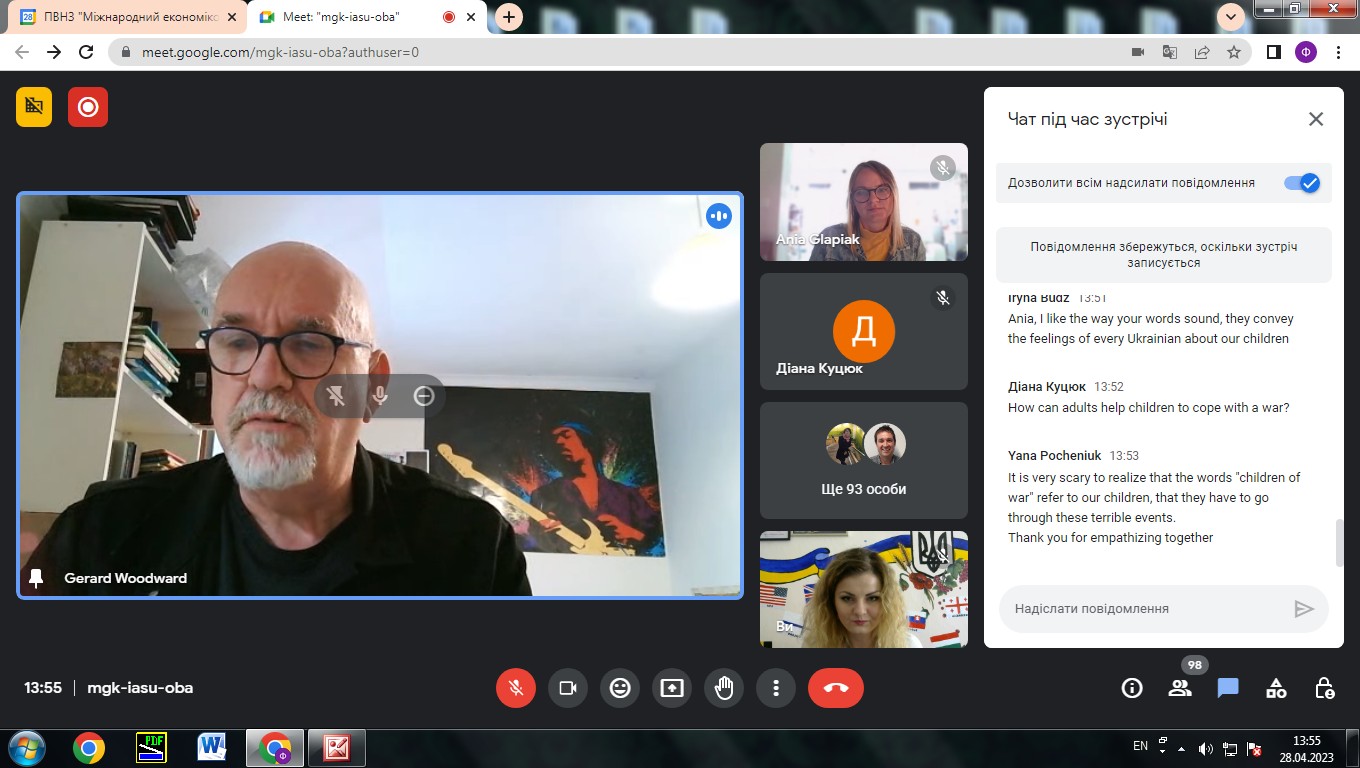Click the share page icon in address bar
This screenshot has height=768, width=1360.
tap(1202, 52)
